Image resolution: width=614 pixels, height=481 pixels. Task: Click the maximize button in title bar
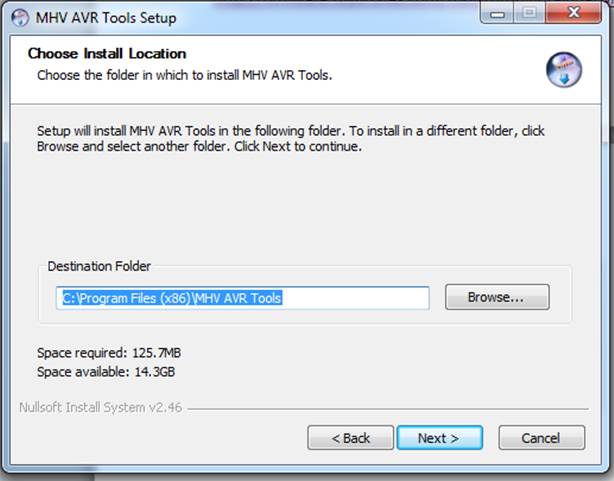pyautogui.click(x=530, y=14)
